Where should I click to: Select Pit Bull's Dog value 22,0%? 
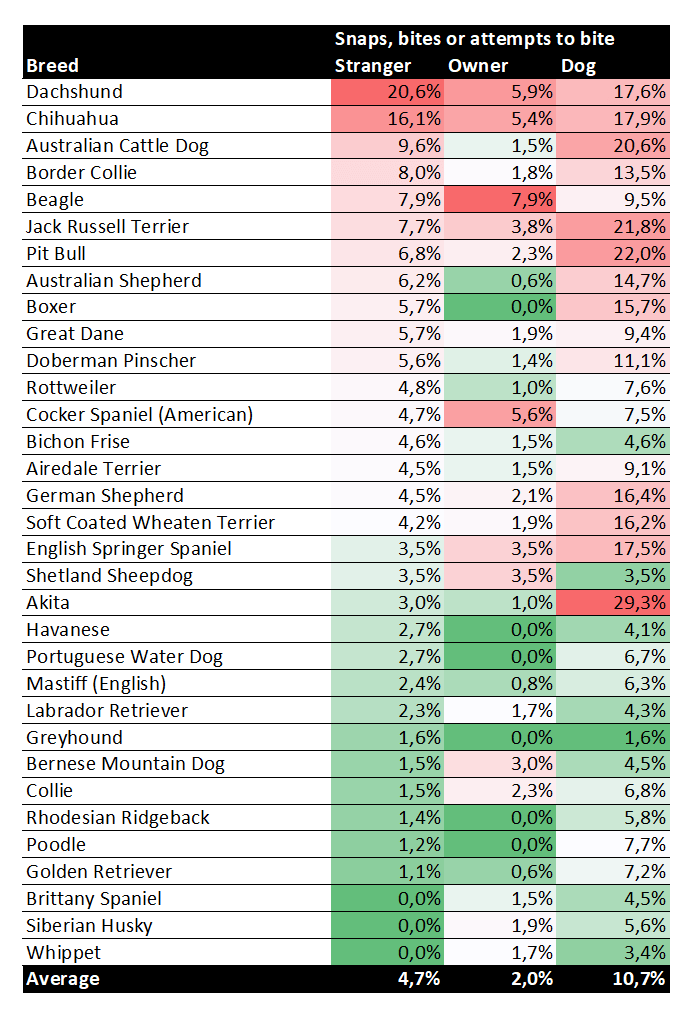[613, 254]
